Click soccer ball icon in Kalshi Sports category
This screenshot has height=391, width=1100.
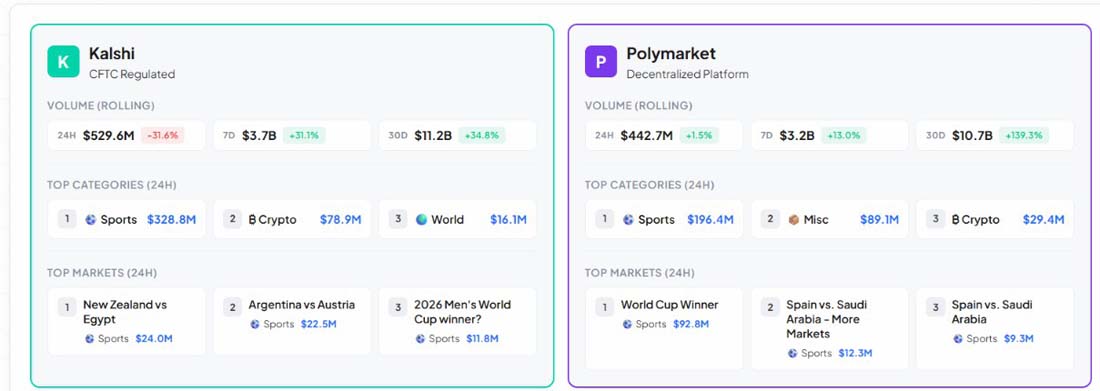pos(90,220)
